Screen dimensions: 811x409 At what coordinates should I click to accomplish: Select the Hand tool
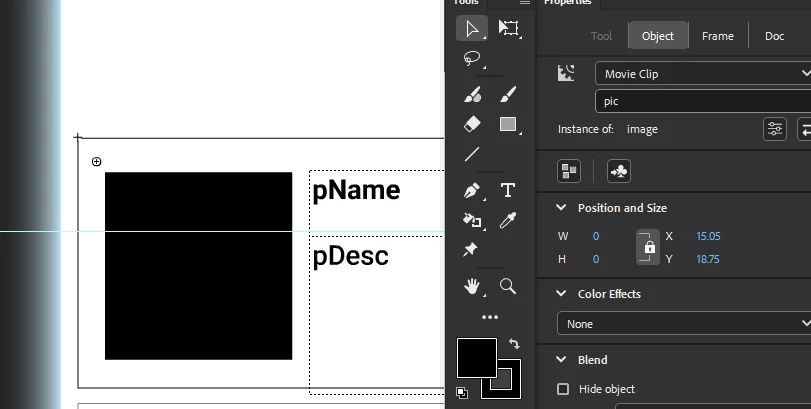tap(472, 286)
